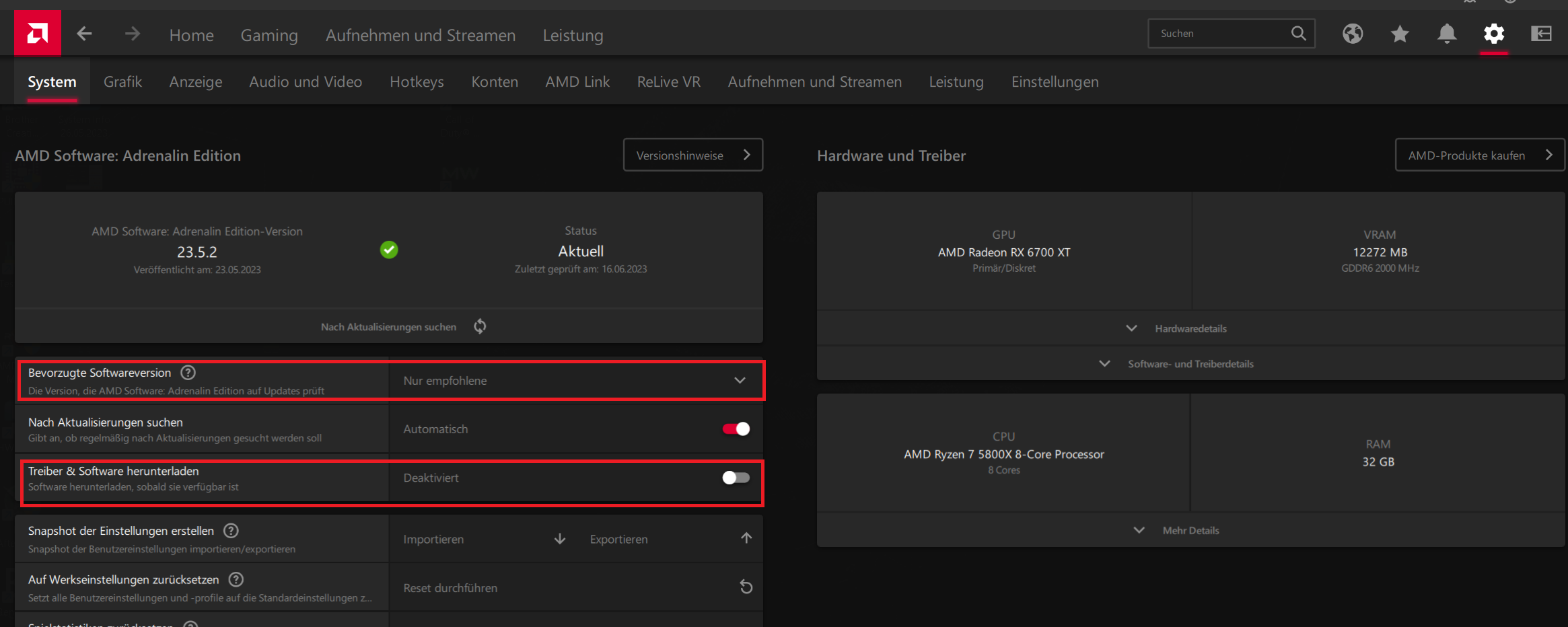Screen dimensions: 1568x627
Task: Toggle the sidebar panel icon
Action: [1541, 34]
